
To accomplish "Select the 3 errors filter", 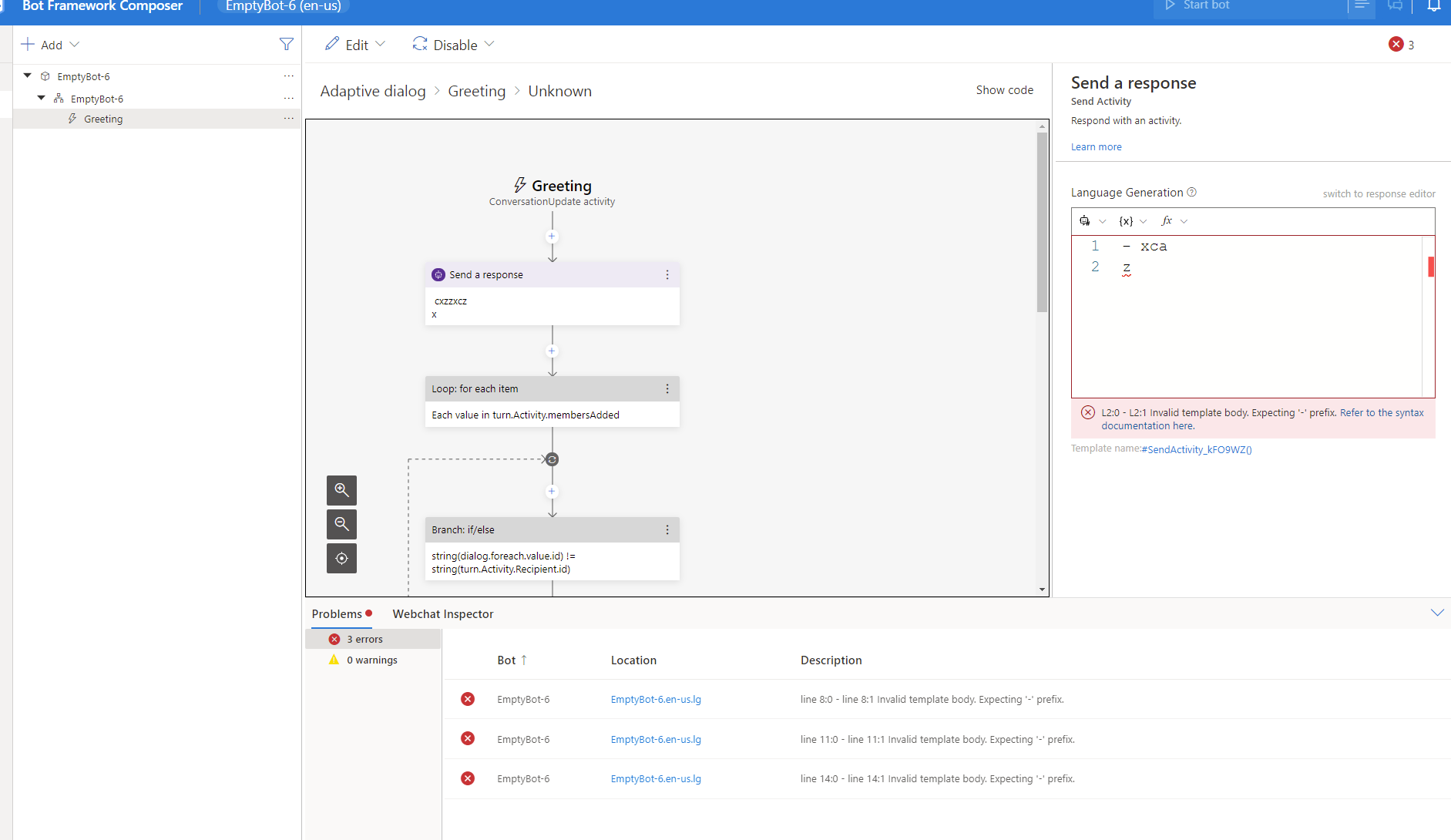I will pos(374,640).
